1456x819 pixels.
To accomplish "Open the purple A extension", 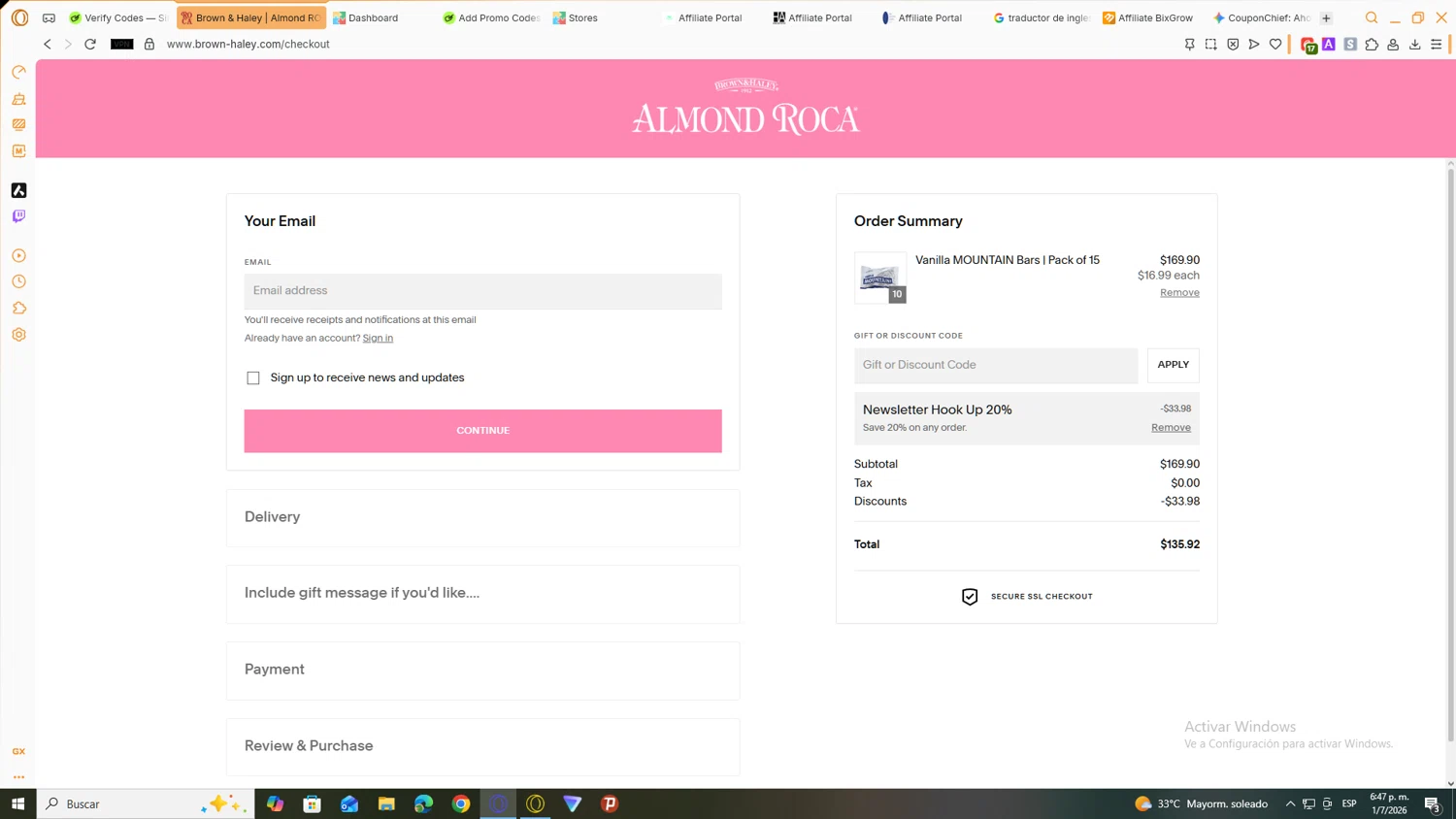I will (x=1329, y=44).
